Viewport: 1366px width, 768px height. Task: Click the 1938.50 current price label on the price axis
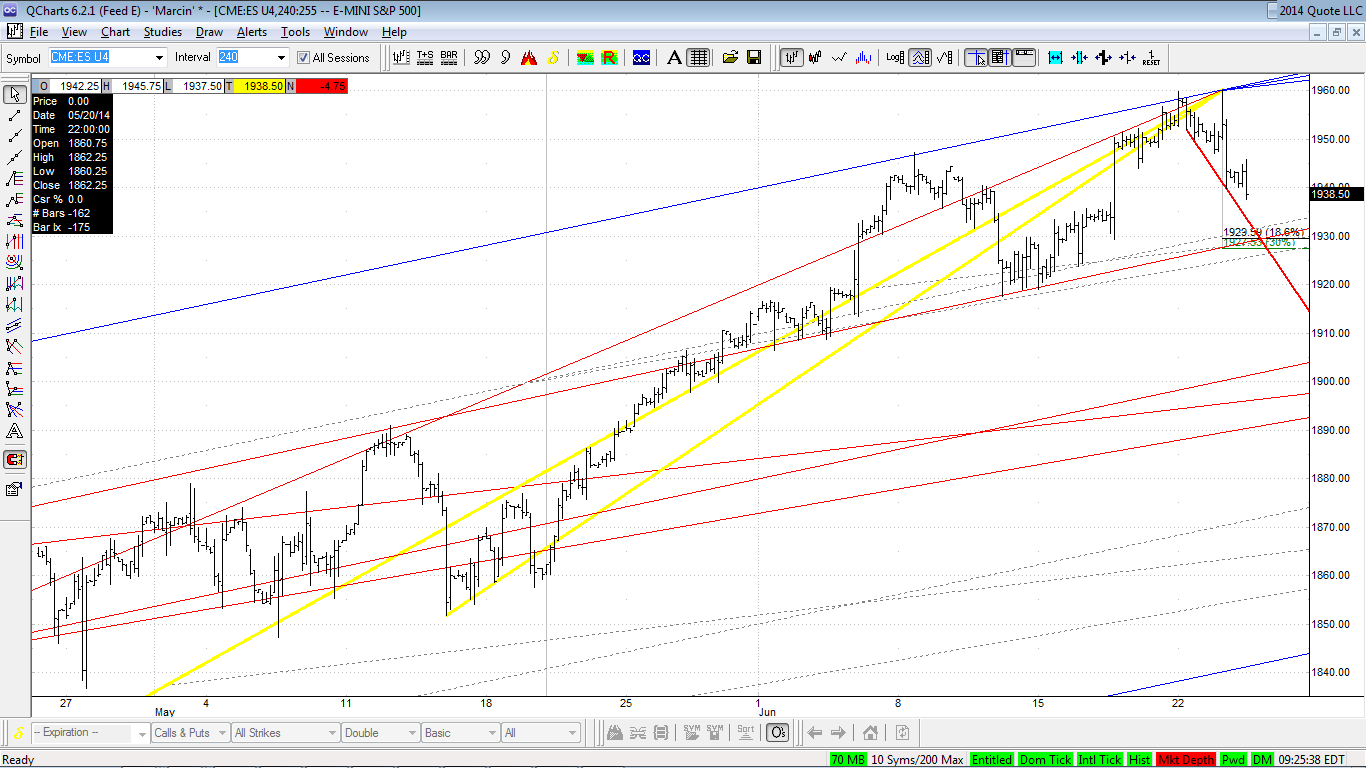[1336, 195]
